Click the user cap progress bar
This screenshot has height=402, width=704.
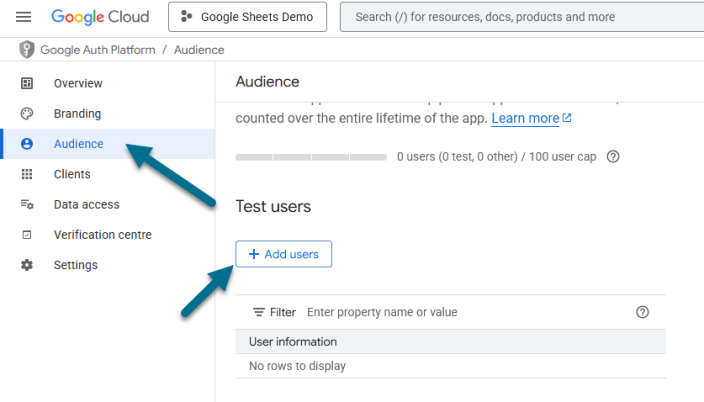(x=311, y=157)
